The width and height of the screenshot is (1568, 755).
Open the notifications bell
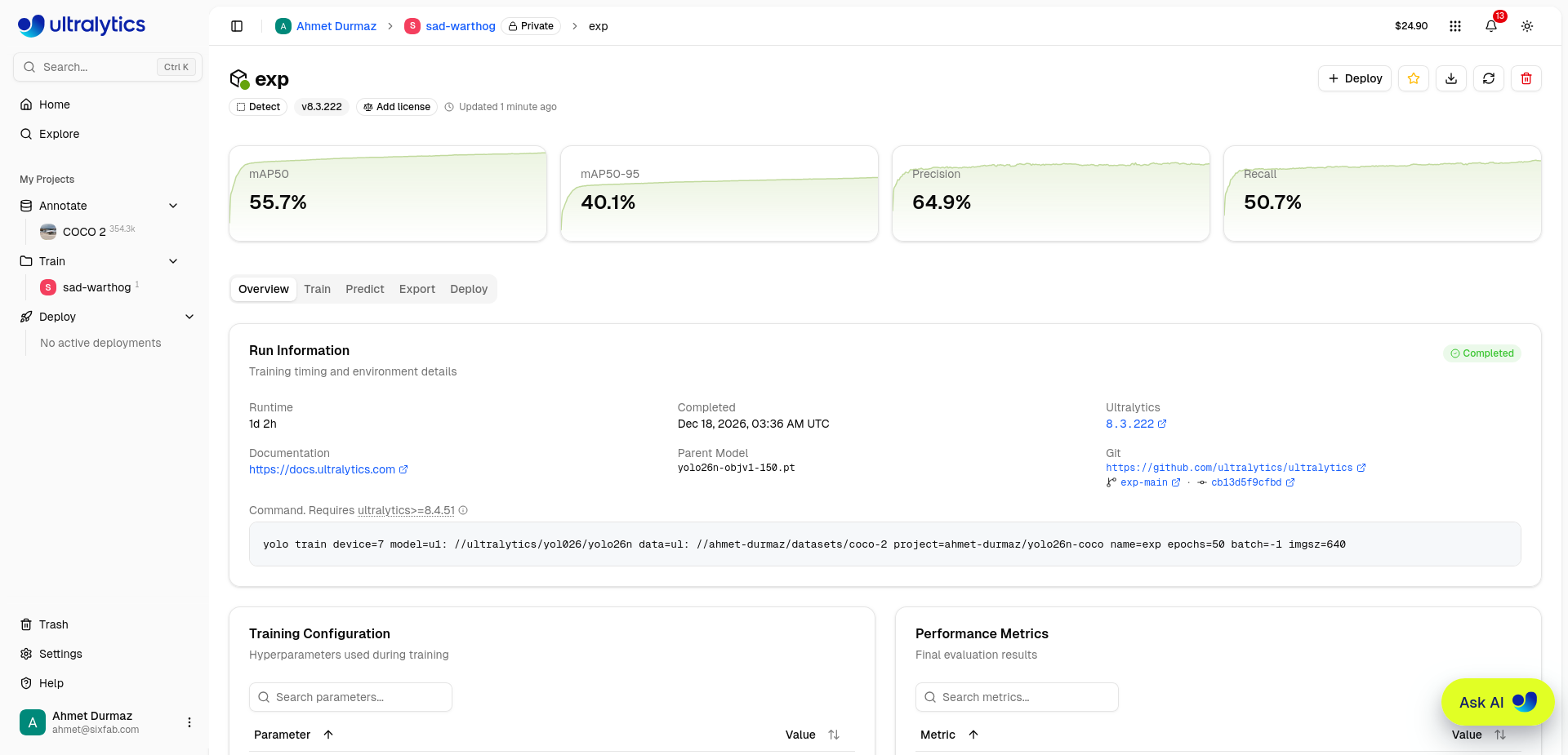tap(1491, 26)
